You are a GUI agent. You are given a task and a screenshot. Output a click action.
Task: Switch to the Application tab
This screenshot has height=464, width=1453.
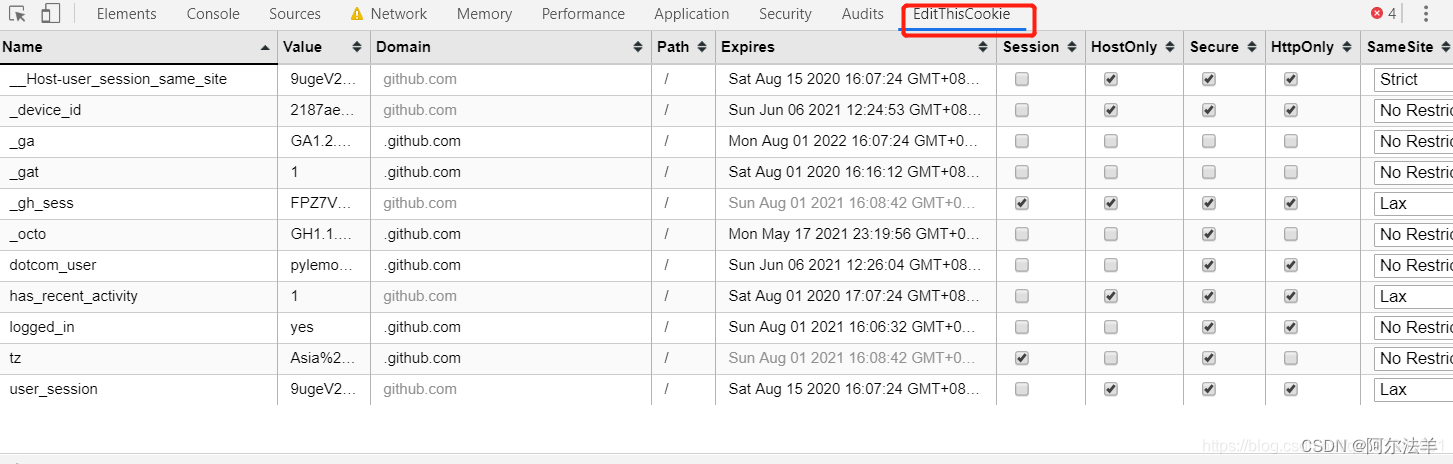(x=691, y=14)
